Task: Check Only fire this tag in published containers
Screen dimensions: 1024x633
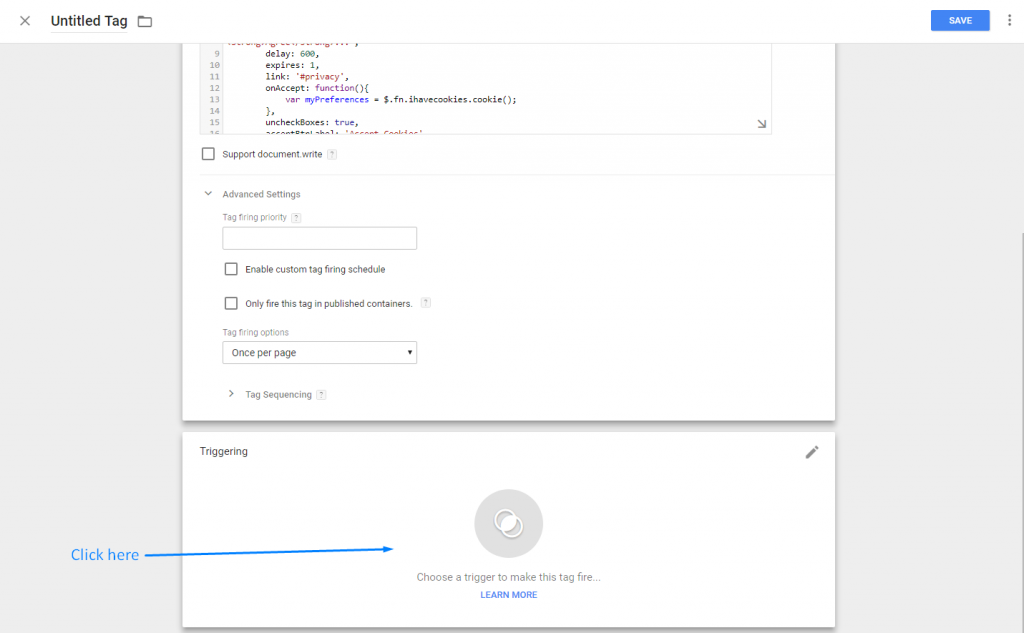Action: (x=231, y=303)
